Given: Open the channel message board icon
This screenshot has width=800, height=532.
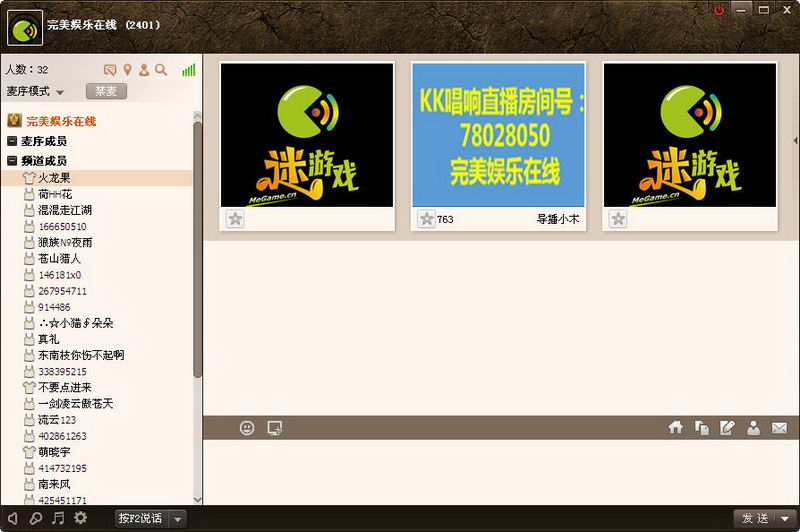Looking at the screenshot, I should 110,70.
